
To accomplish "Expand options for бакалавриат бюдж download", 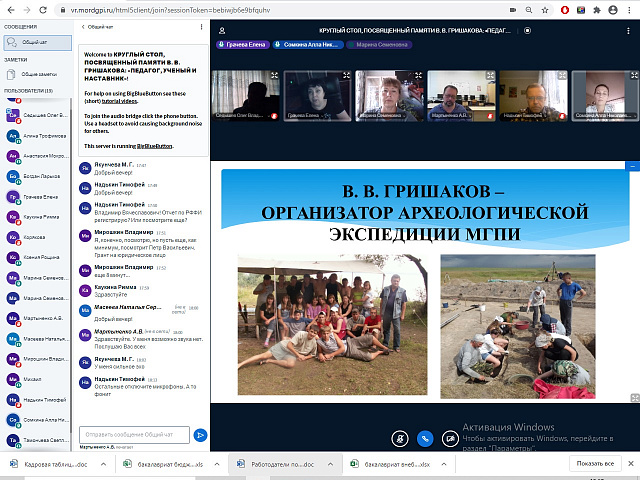I will (x=217, y=464).
